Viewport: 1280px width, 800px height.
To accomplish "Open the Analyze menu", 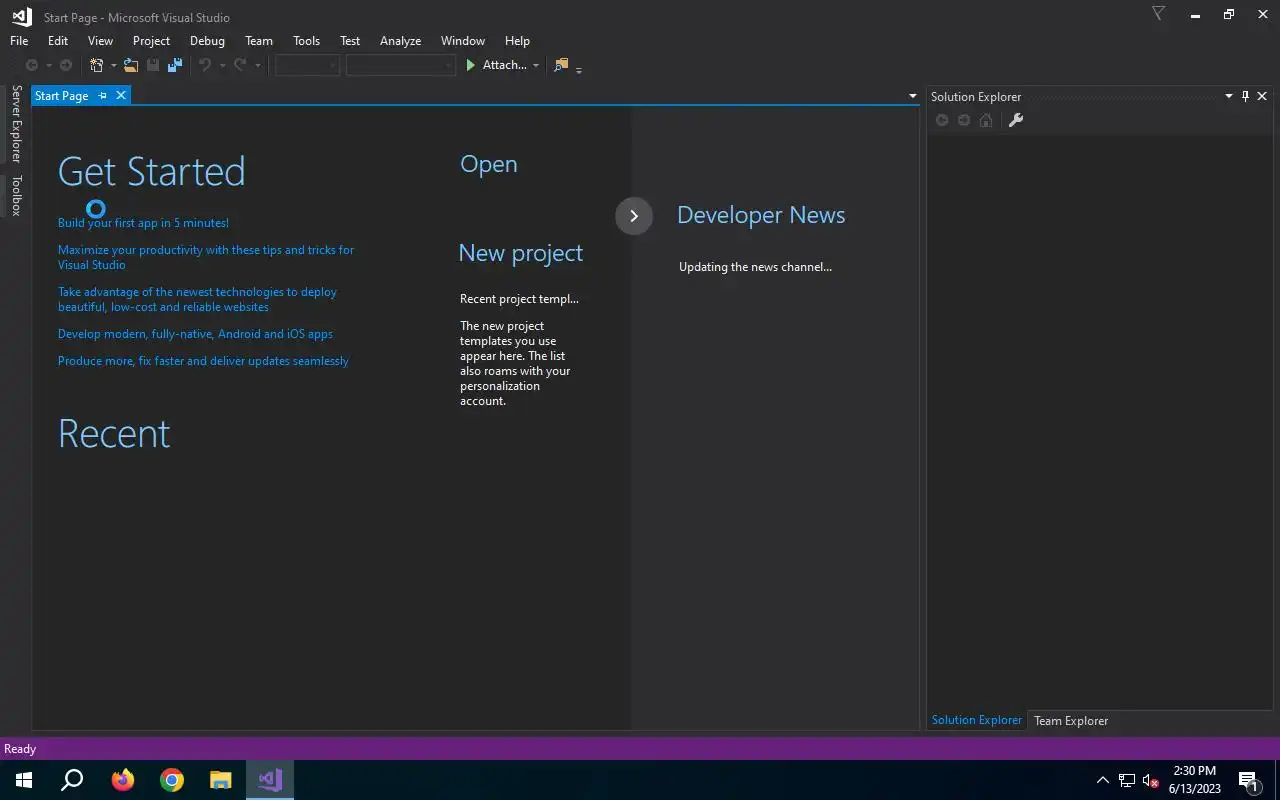I will (x=400, y=41).
